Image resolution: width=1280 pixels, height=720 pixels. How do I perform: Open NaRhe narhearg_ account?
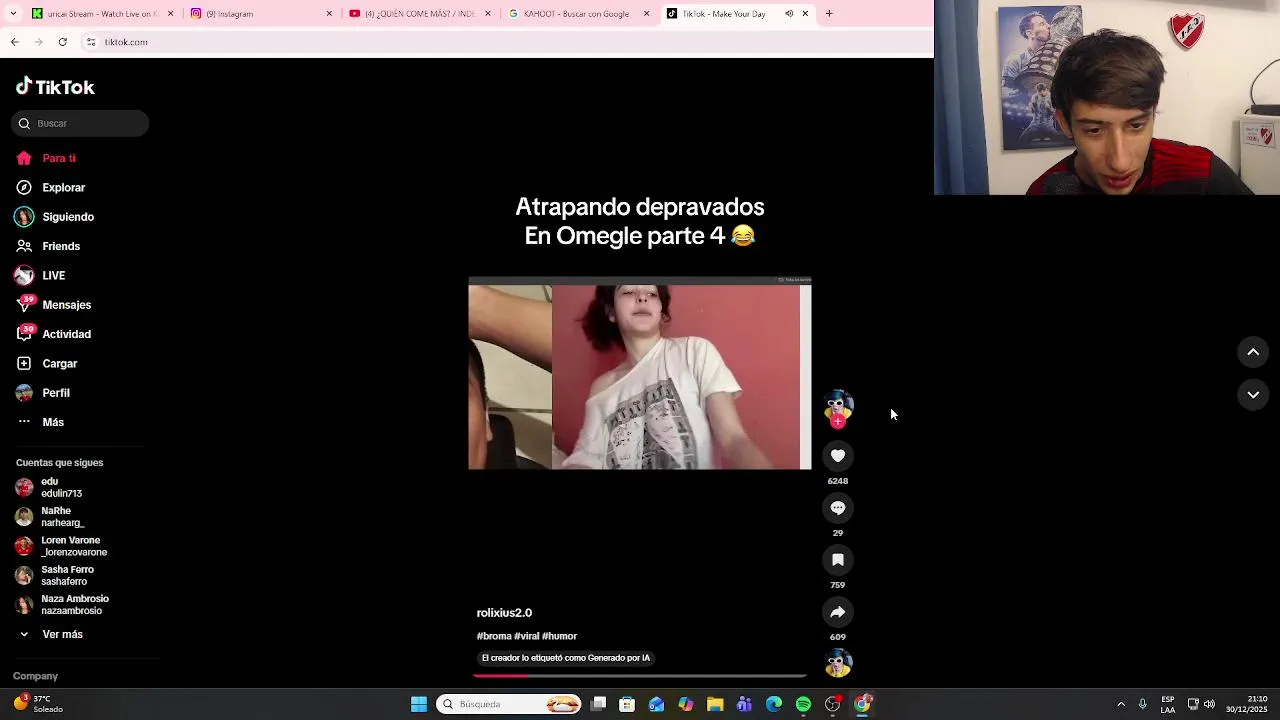coord(51,516)
